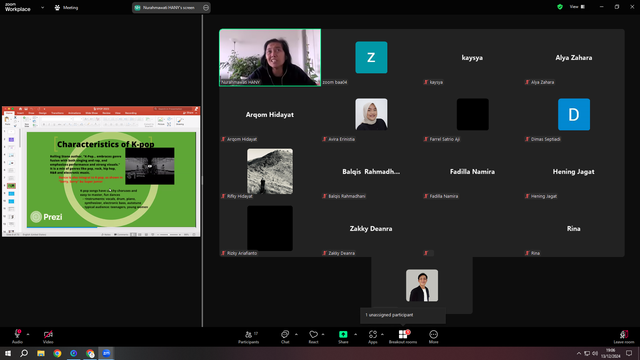Viewport: 640px width, 360px height.
Task: Open the Windows Start menu
Action: [x=8, y=353]
